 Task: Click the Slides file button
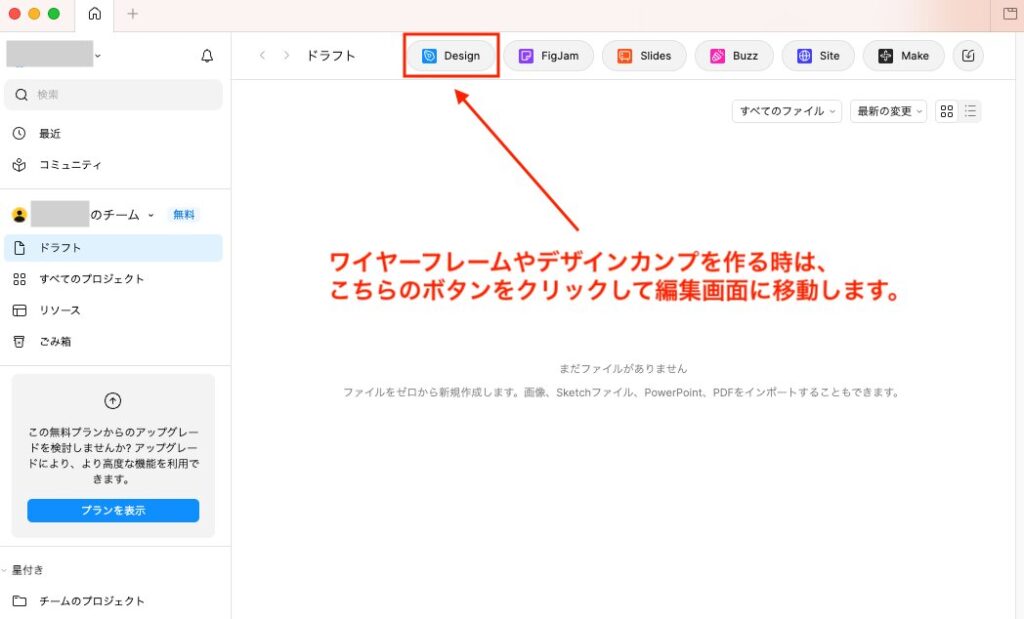click(643, 56)
